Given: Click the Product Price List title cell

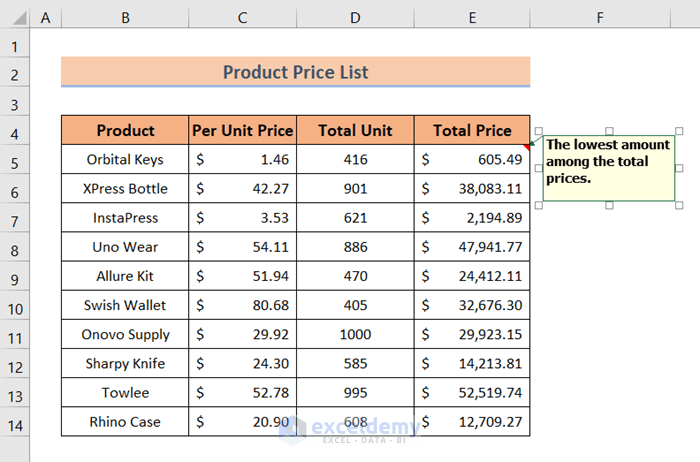Looking at the screenshot, I should coord(295,72).
